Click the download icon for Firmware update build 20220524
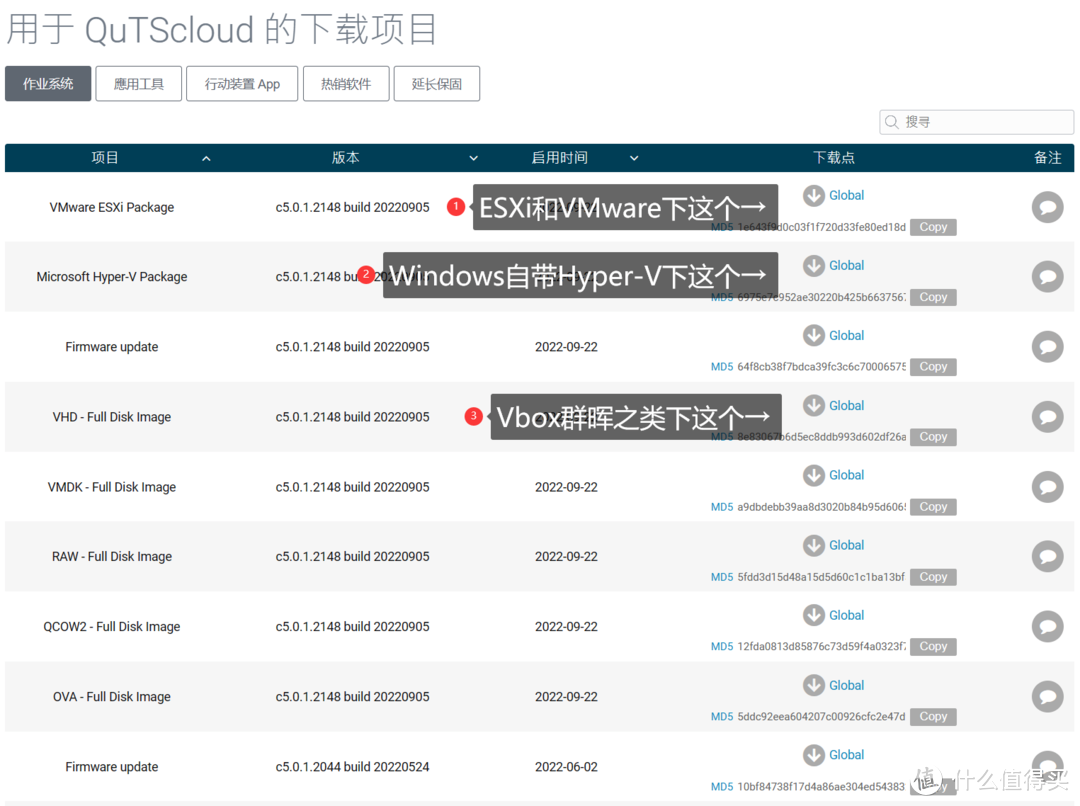1080x806 pixels. click(x=813, y=755)
